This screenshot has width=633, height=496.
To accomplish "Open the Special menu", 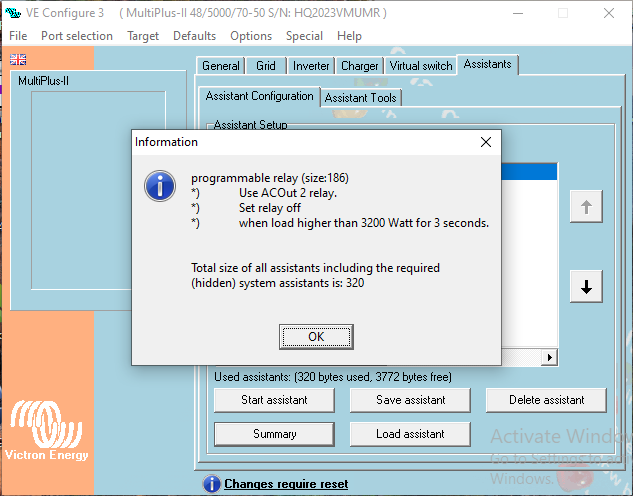I will tap(304, 36).
